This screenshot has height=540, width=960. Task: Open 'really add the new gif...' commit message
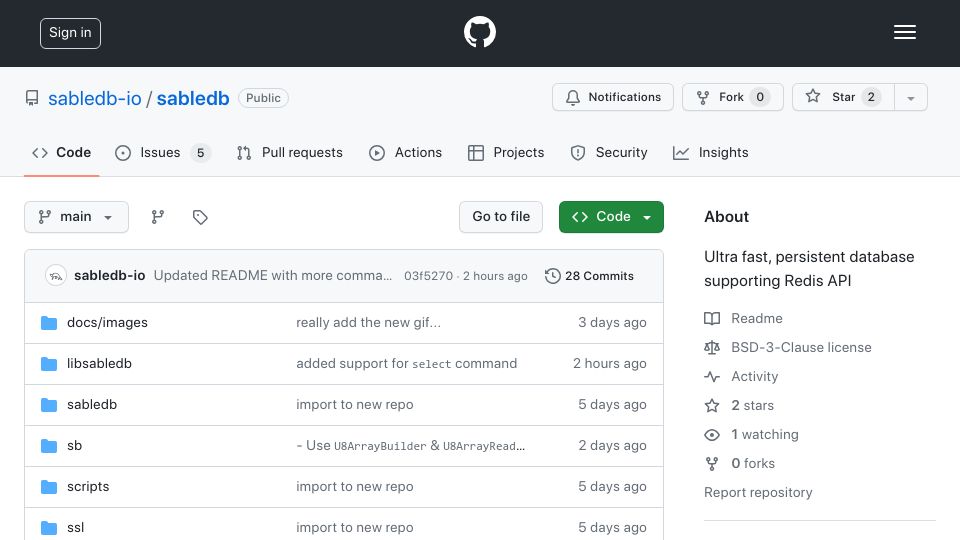(x=369, y=323)
